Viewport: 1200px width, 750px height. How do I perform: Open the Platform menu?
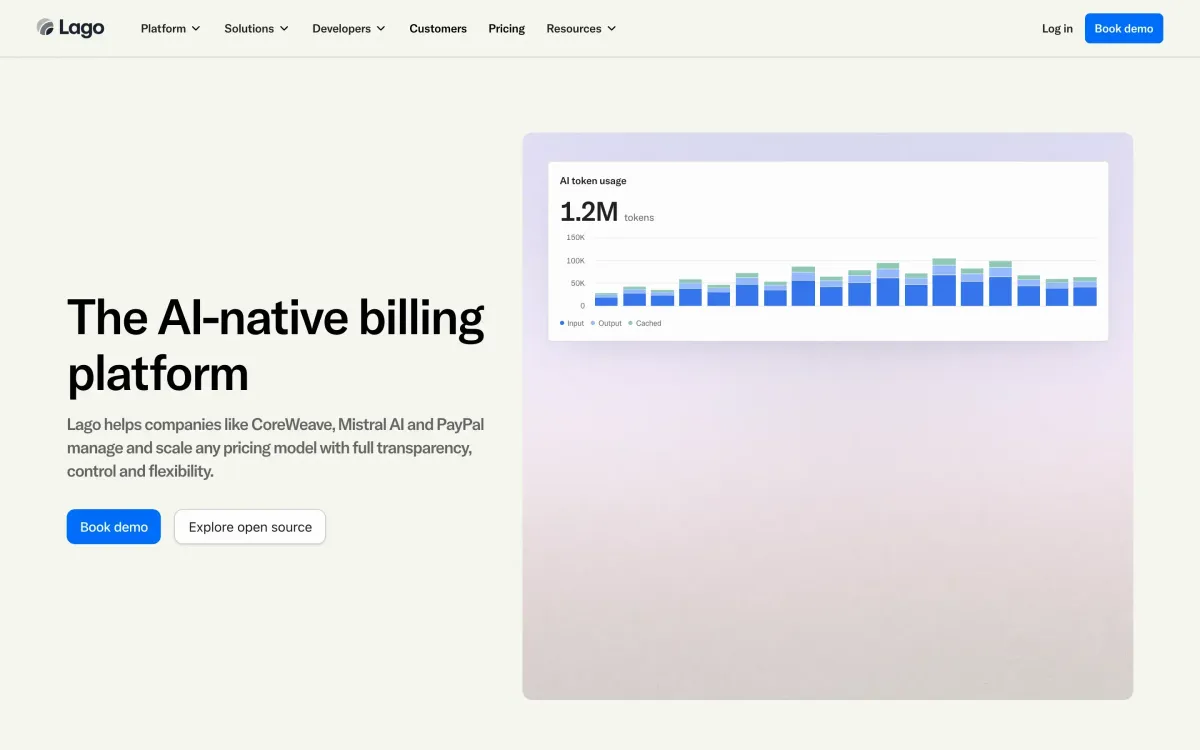(170, 28)
